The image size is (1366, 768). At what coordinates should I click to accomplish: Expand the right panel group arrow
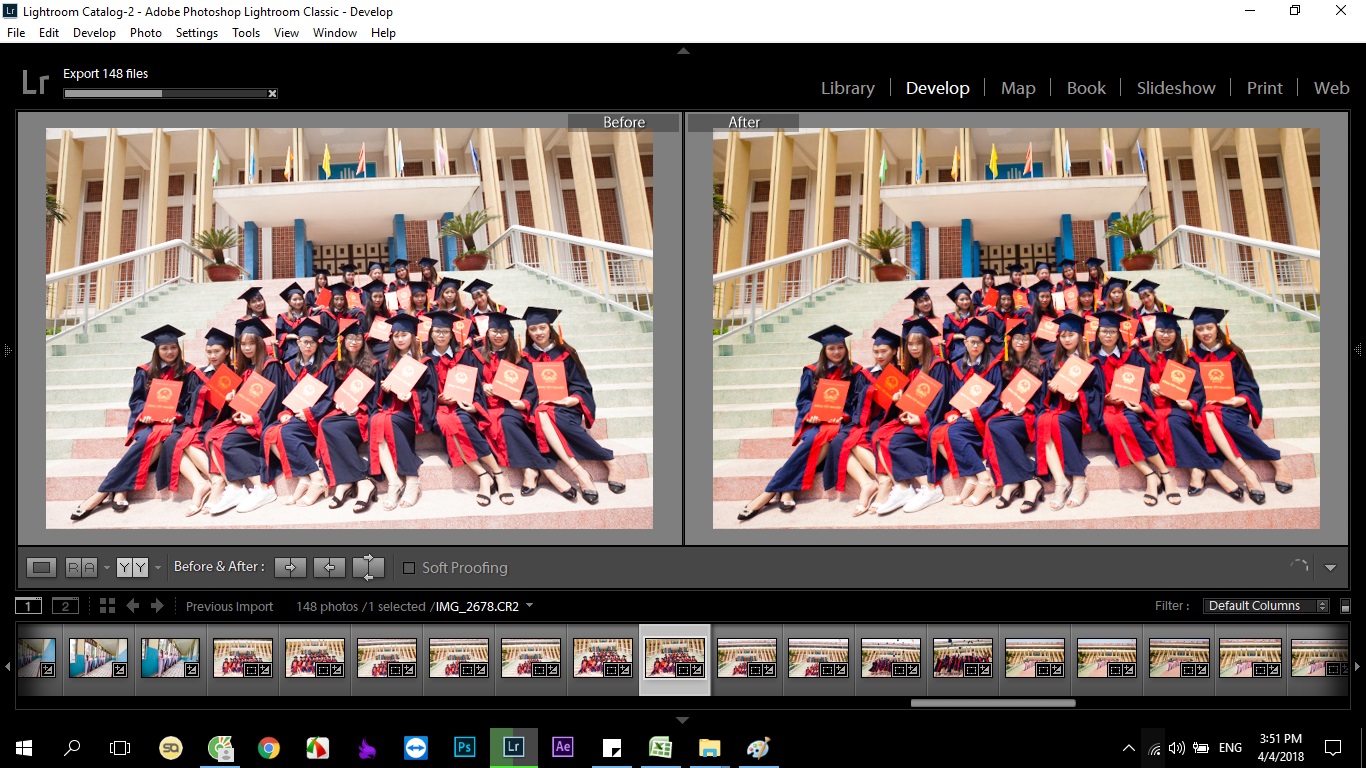(x=1359, y=350)
